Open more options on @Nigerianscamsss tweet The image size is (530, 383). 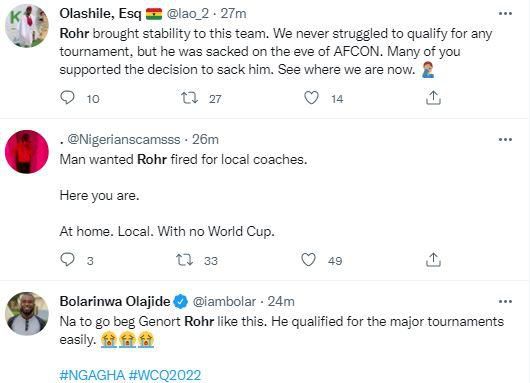pos(505,139)
